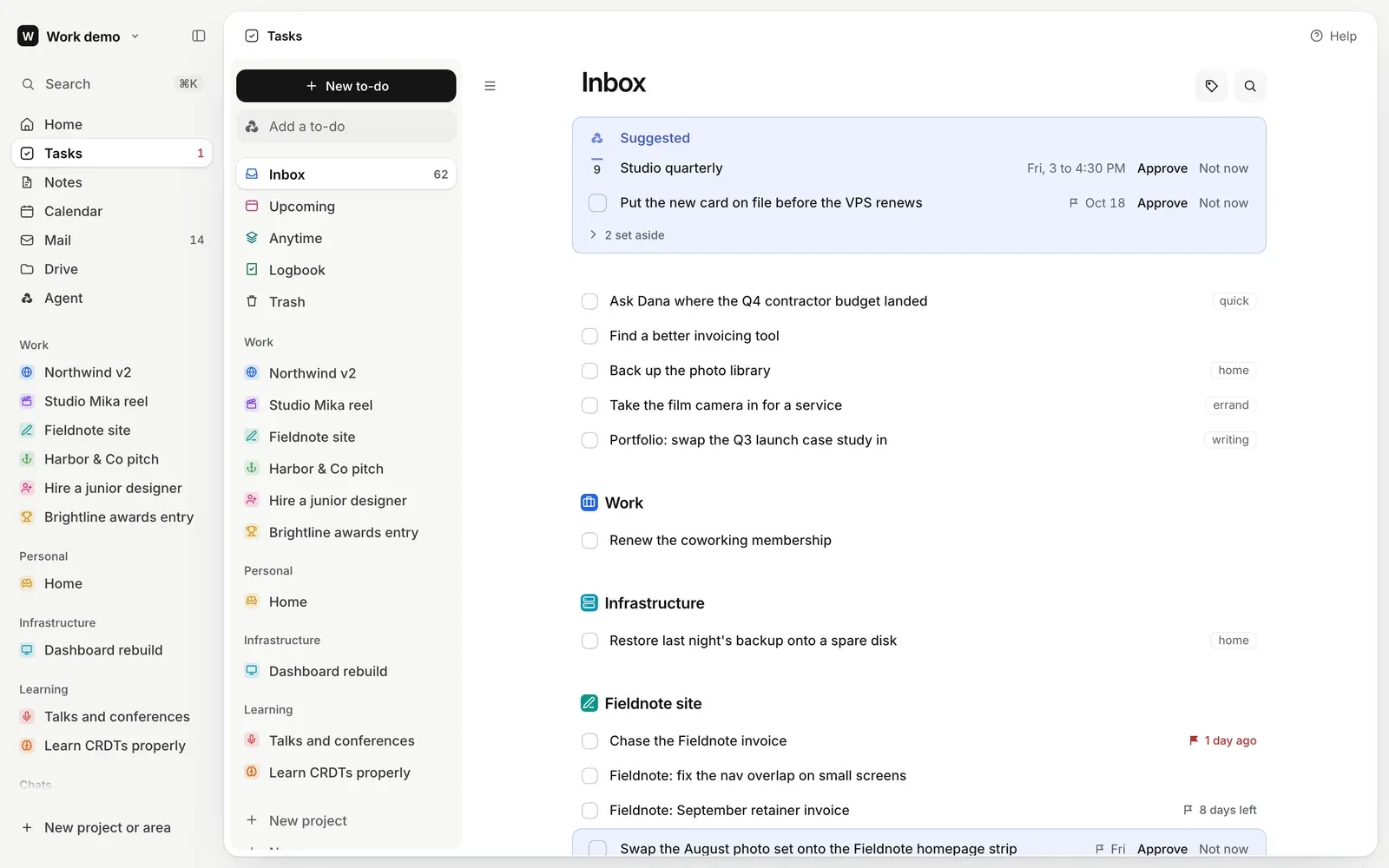Click the Add a to-do input field

click(x=346, y=127)
